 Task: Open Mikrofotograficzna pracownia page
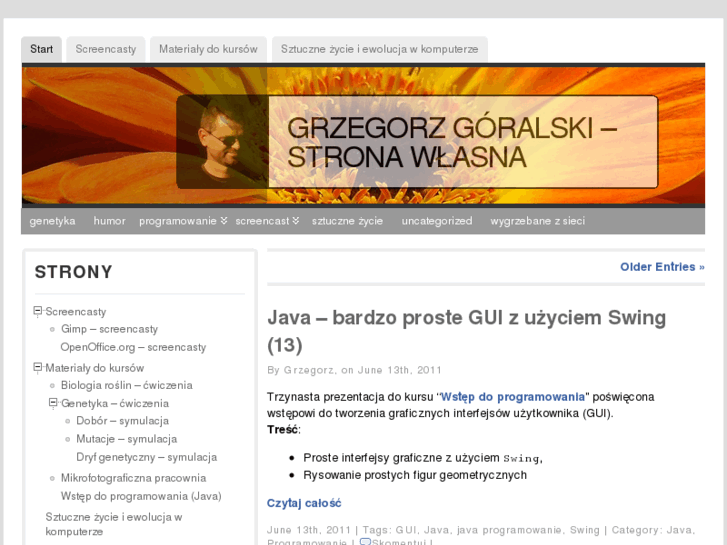[134, 478]
